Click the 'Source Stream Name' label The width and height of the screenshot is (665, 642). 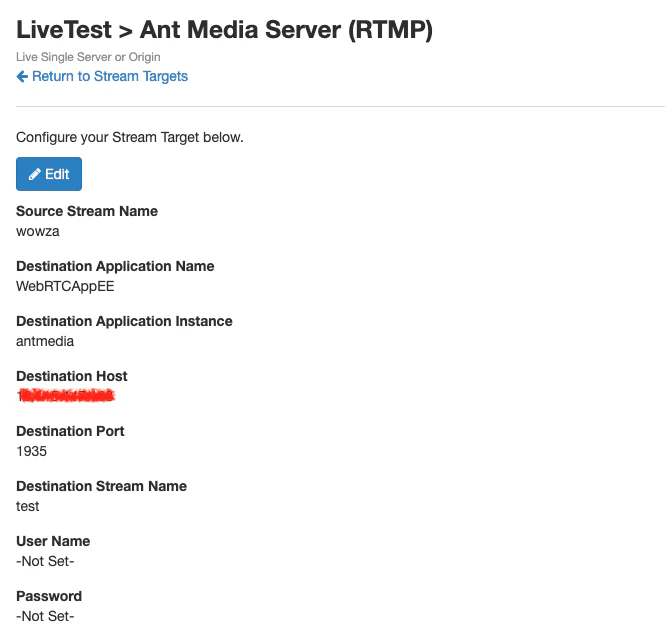87,211
